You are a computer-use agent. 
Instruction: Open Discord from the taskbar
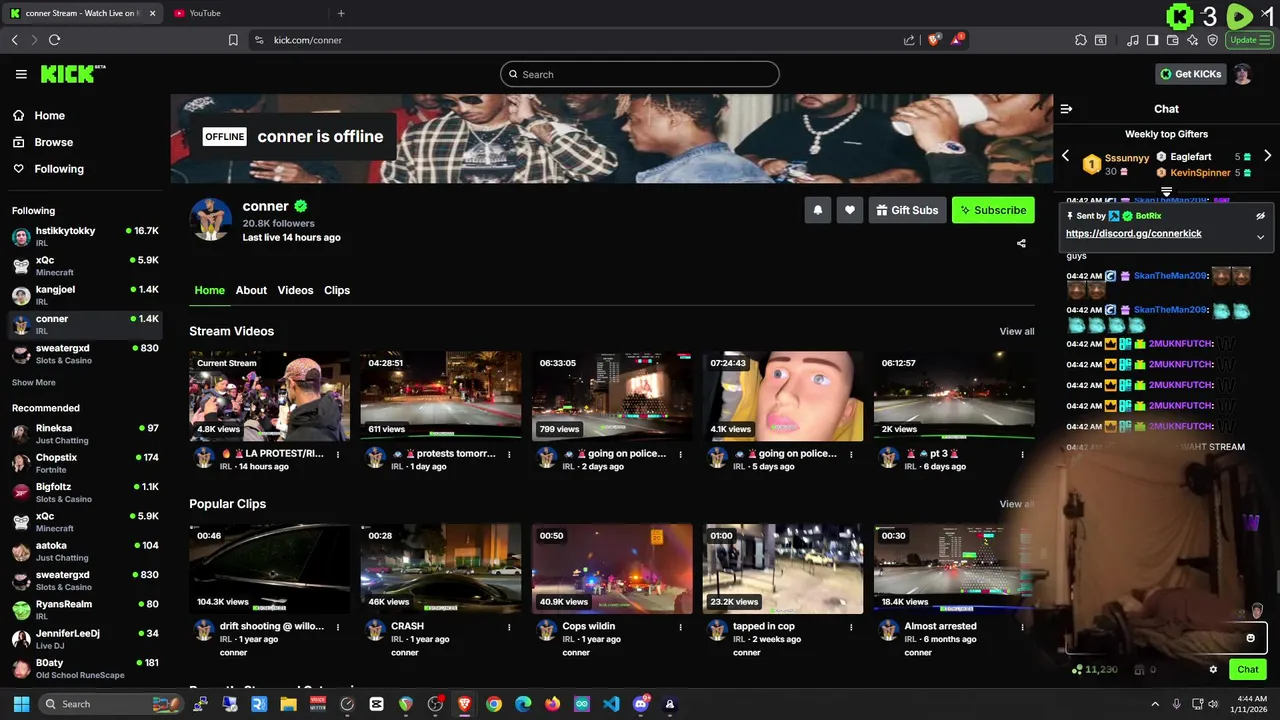pos(641,704)
